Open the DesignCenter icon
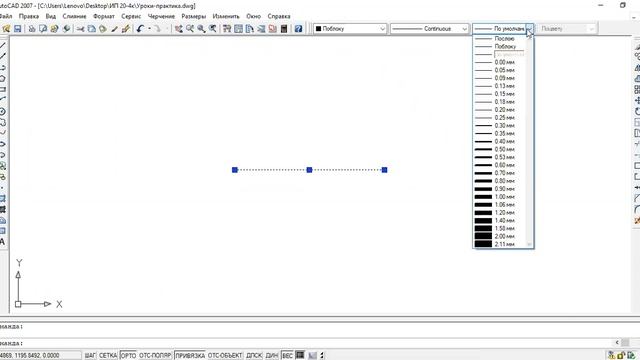The height and width of the screenshot is (360, 640). pos(238,29)
